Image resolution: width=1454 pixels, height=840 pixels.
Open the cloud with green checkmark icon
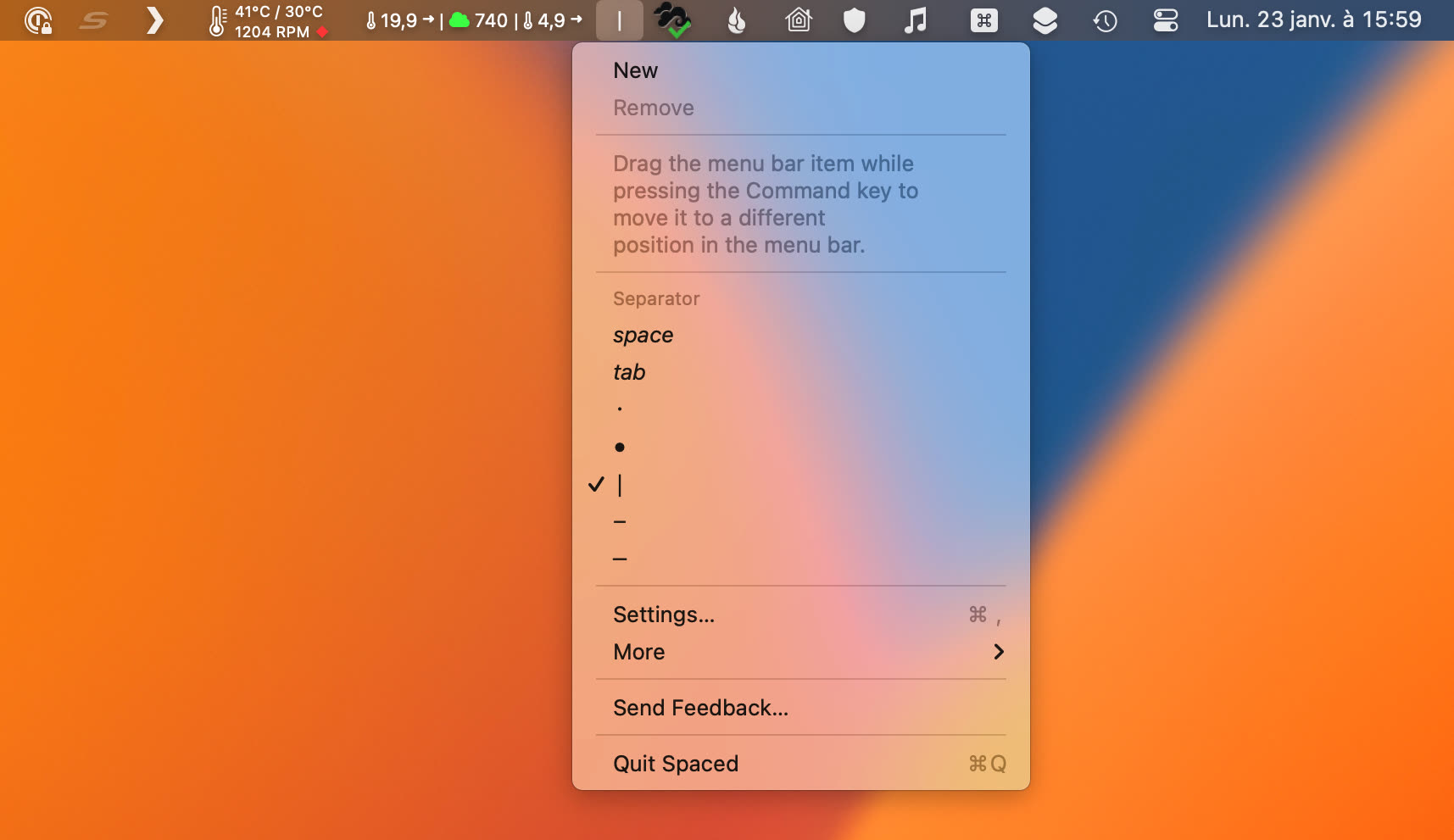click(x=672, y=20)
